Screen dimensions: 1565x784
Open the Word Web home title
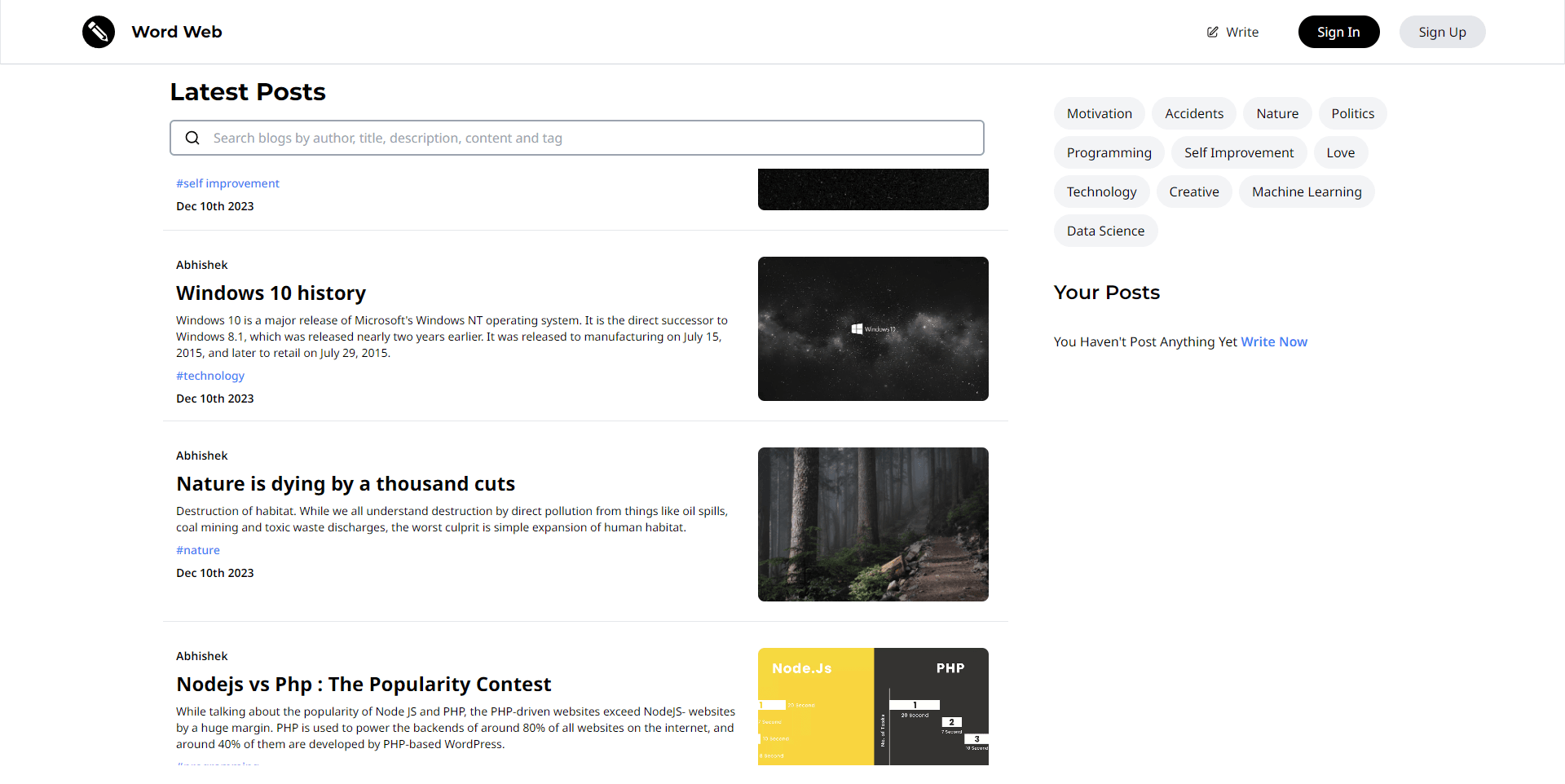click(177, 32)
